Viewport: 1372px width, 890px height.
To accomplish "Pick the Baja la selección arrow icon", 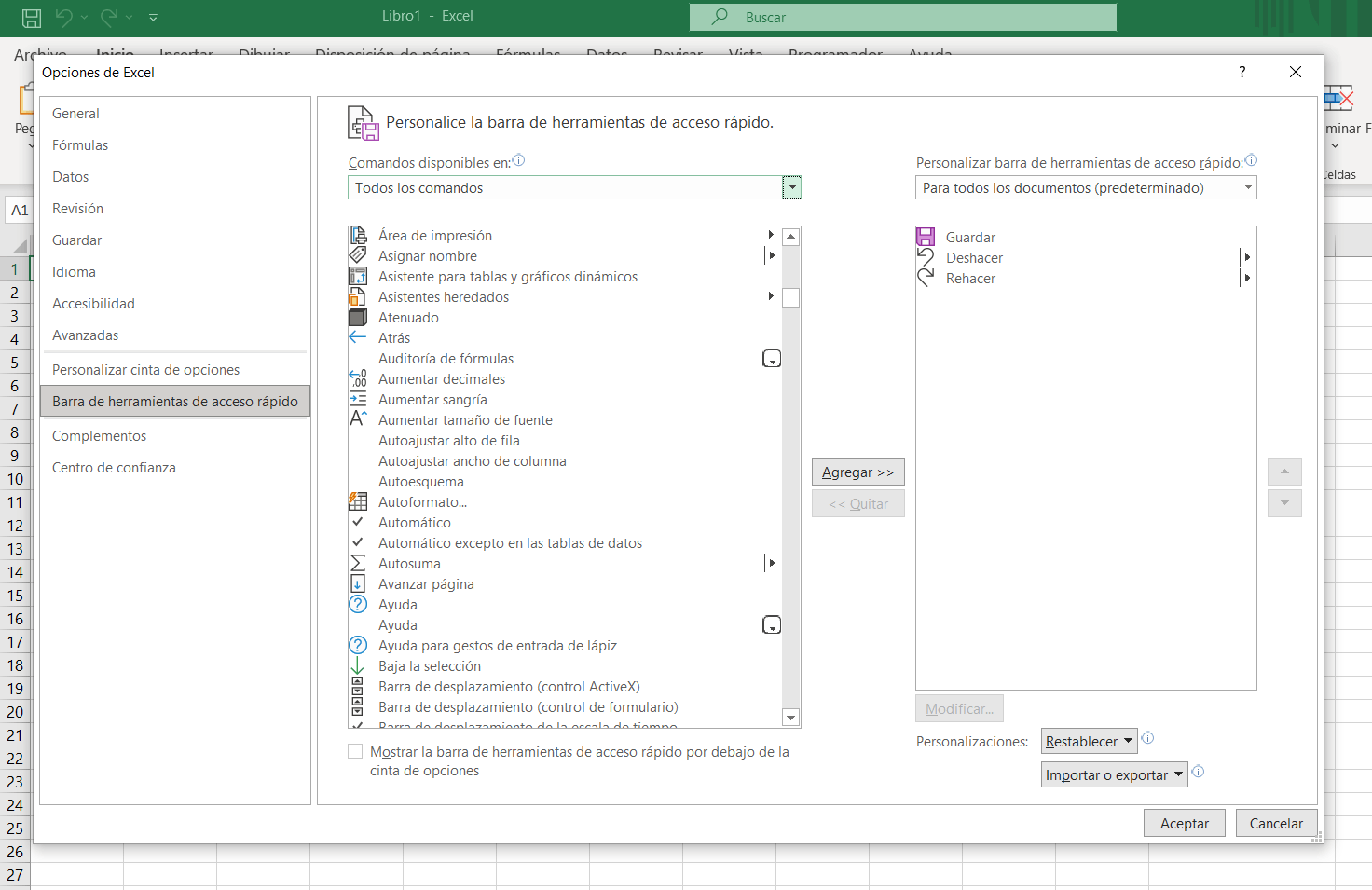I will (358, 666).
